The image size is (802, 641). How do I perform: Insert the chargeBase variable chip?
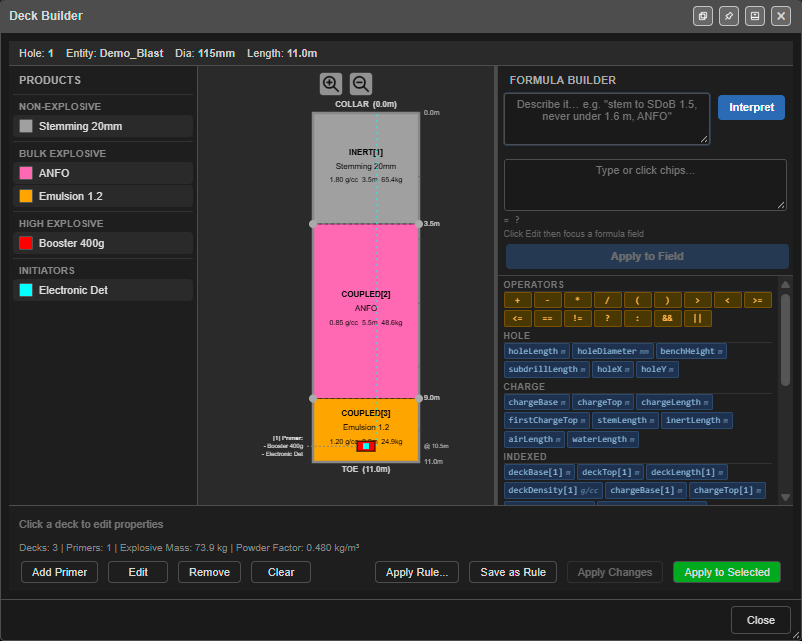537,402
